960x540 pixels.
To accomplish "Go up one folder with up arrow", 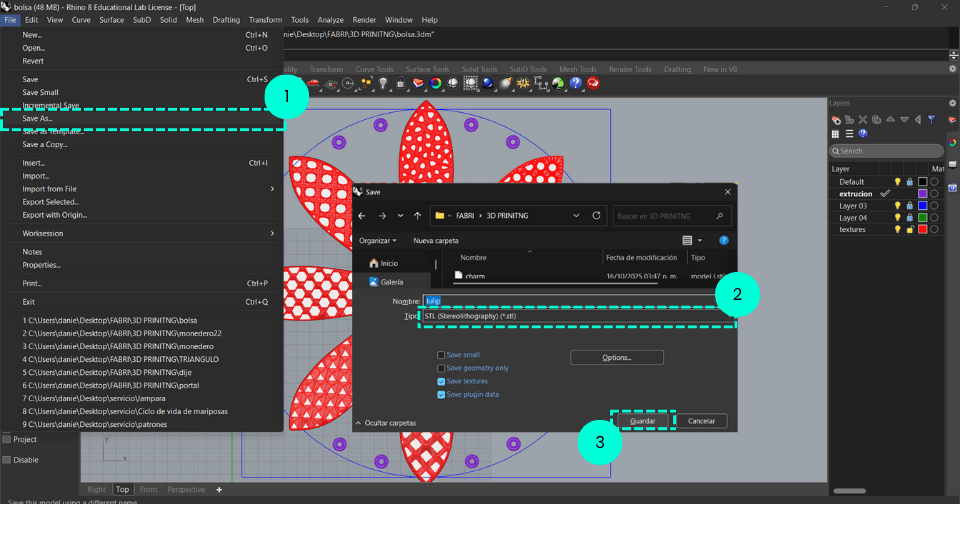I will point(417,215).
